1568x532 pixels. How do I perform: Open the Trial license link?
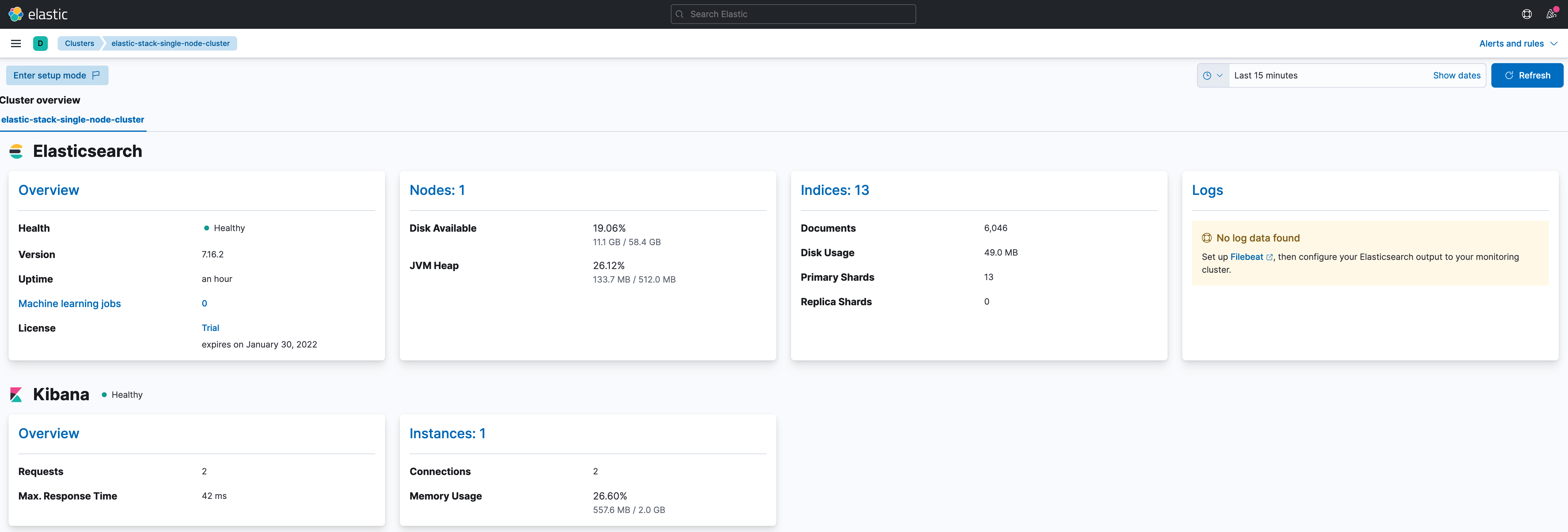point(210,328)
